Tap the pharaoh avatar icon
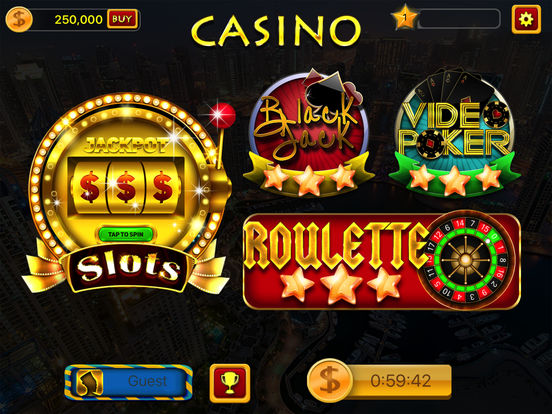 click(x=90, y=382)
